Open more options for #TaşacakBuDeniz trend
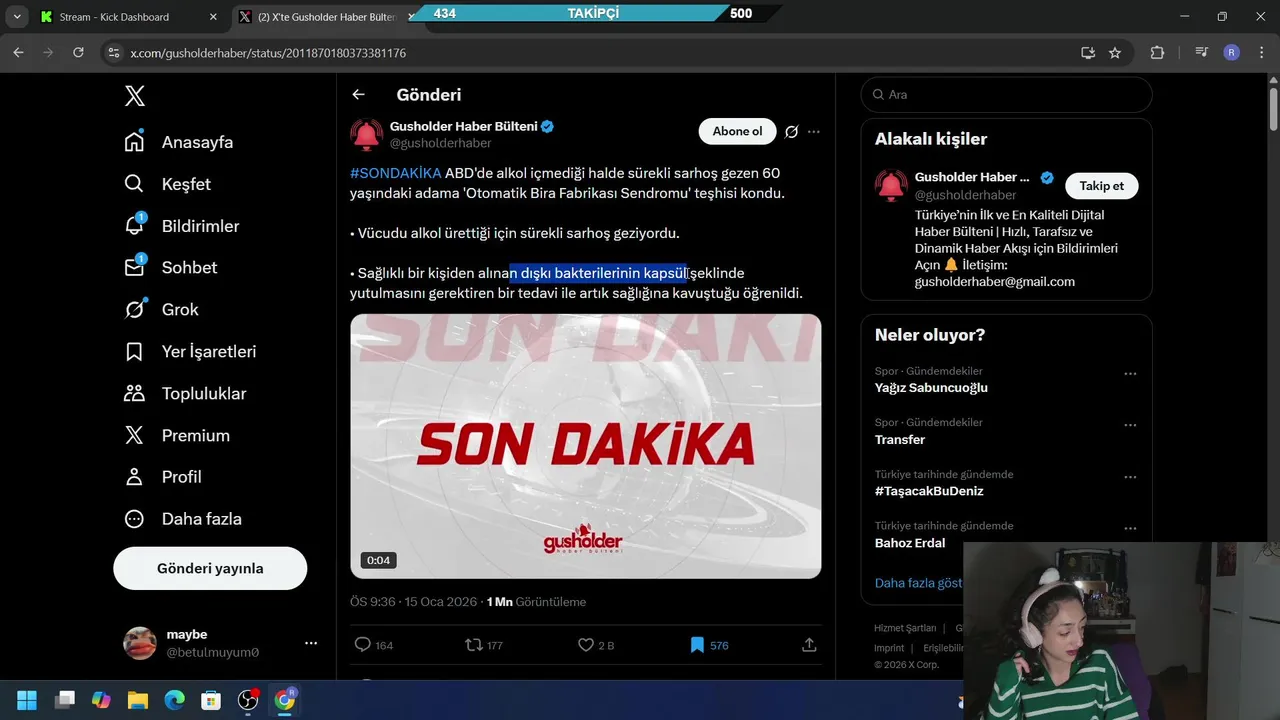Viewport: 1280px width, 720px height. click(1130, 477)
